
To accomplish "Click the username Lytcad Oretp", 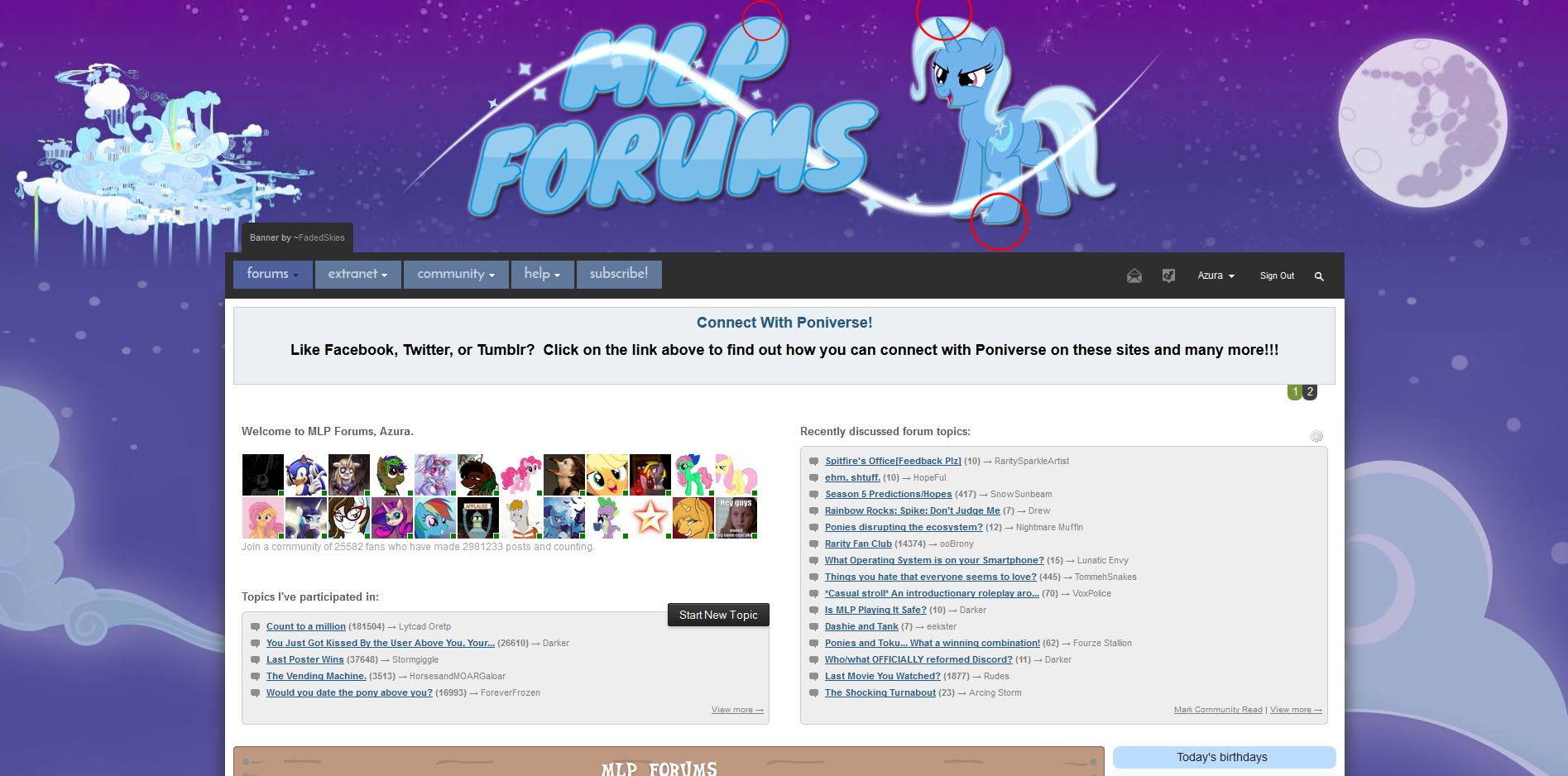I will pos(424,627).
